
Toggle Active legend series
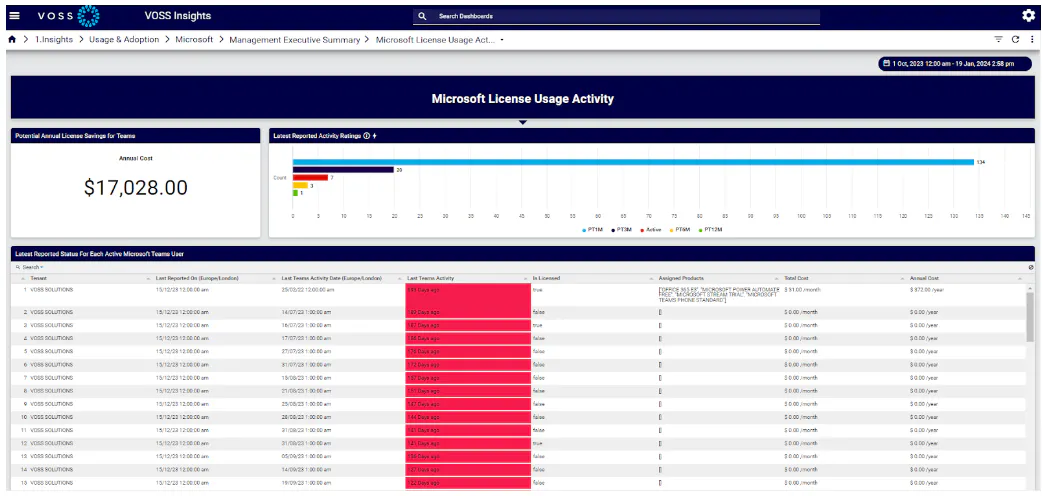tap(650, 229)
